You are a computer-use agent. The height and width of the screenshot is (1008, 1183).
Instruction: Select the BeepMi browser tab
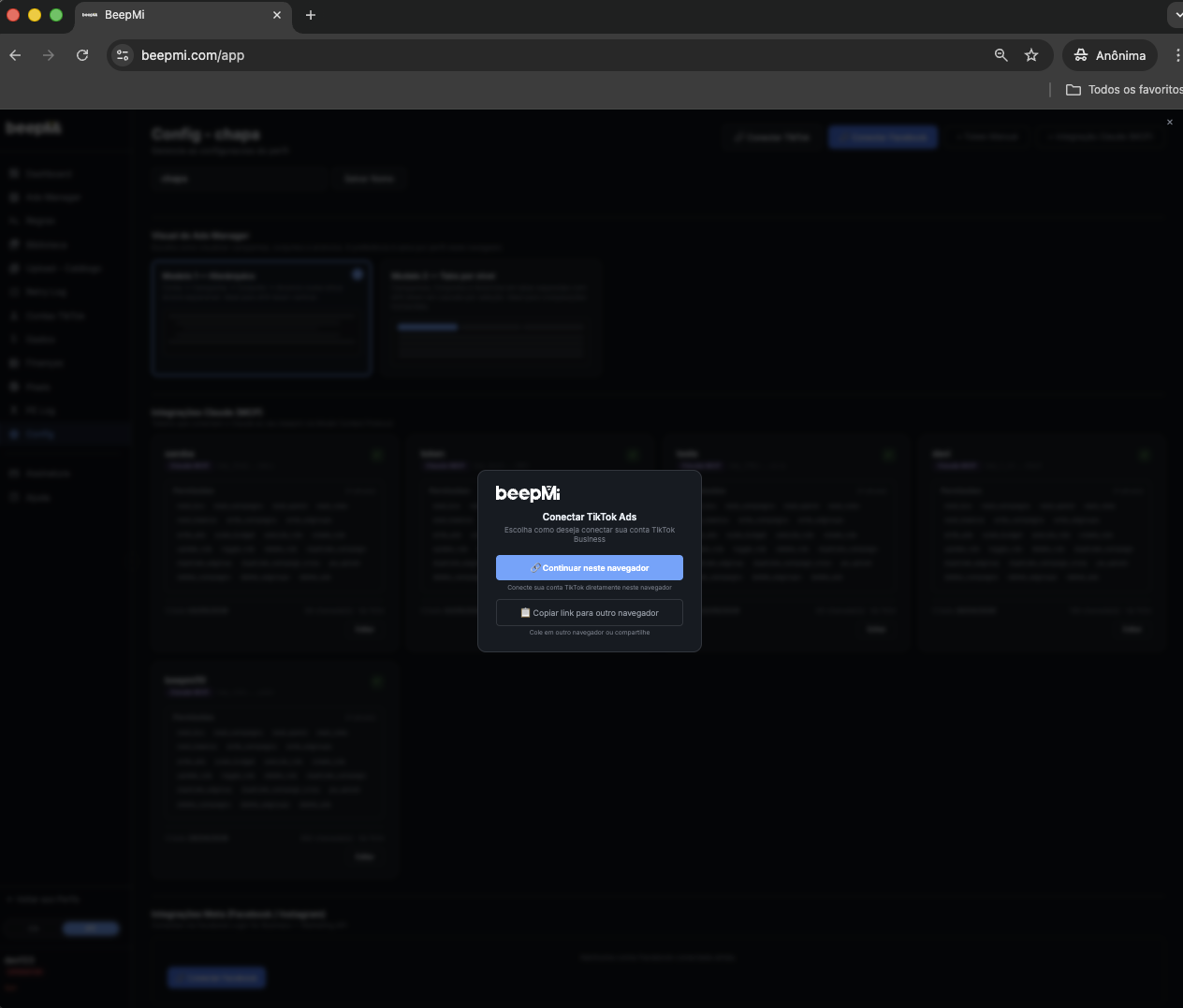(183, 15)
